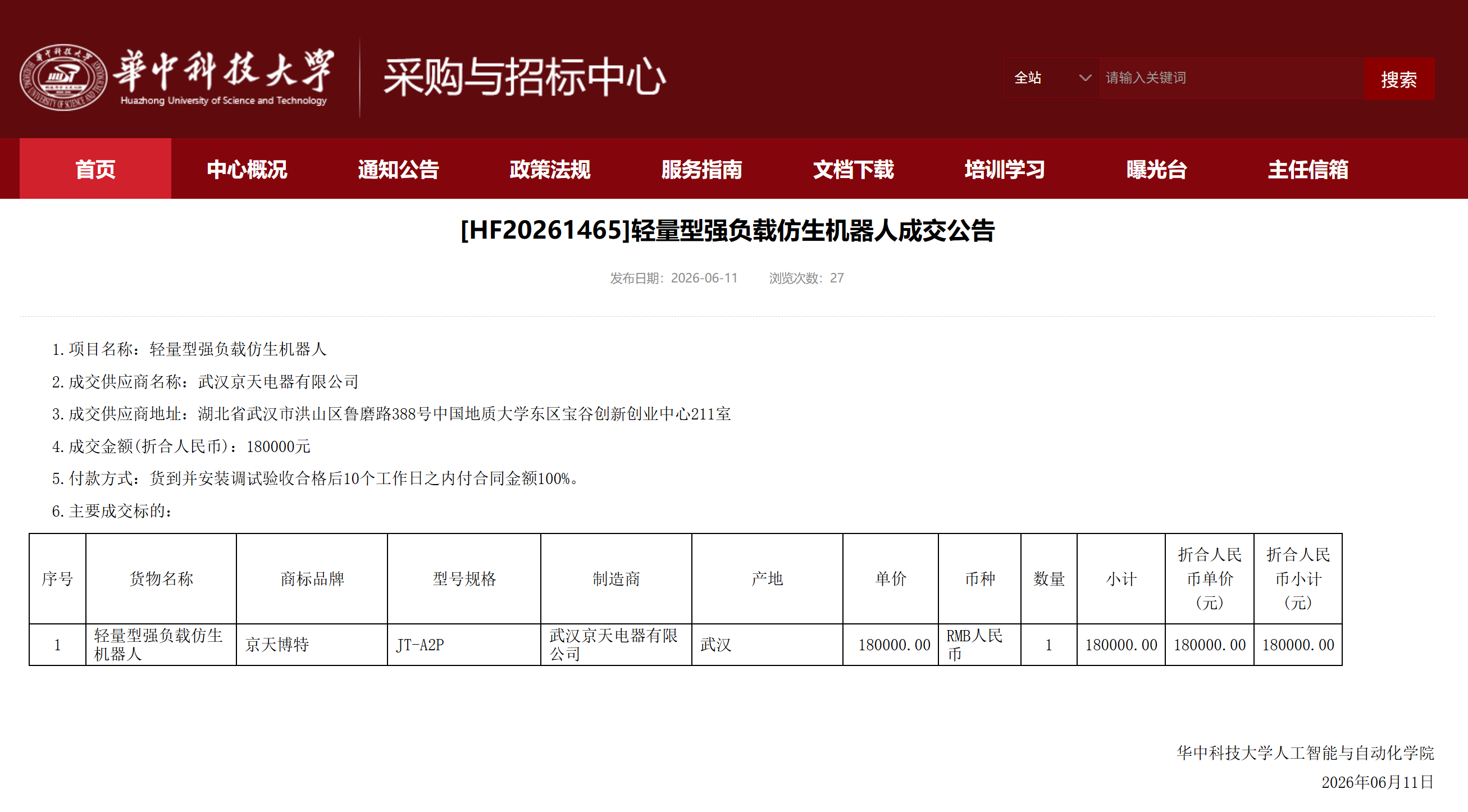This screenshot has width=1468, height=812.
Task: Open the 主任信箱 menu
Action: [1308, 169]
